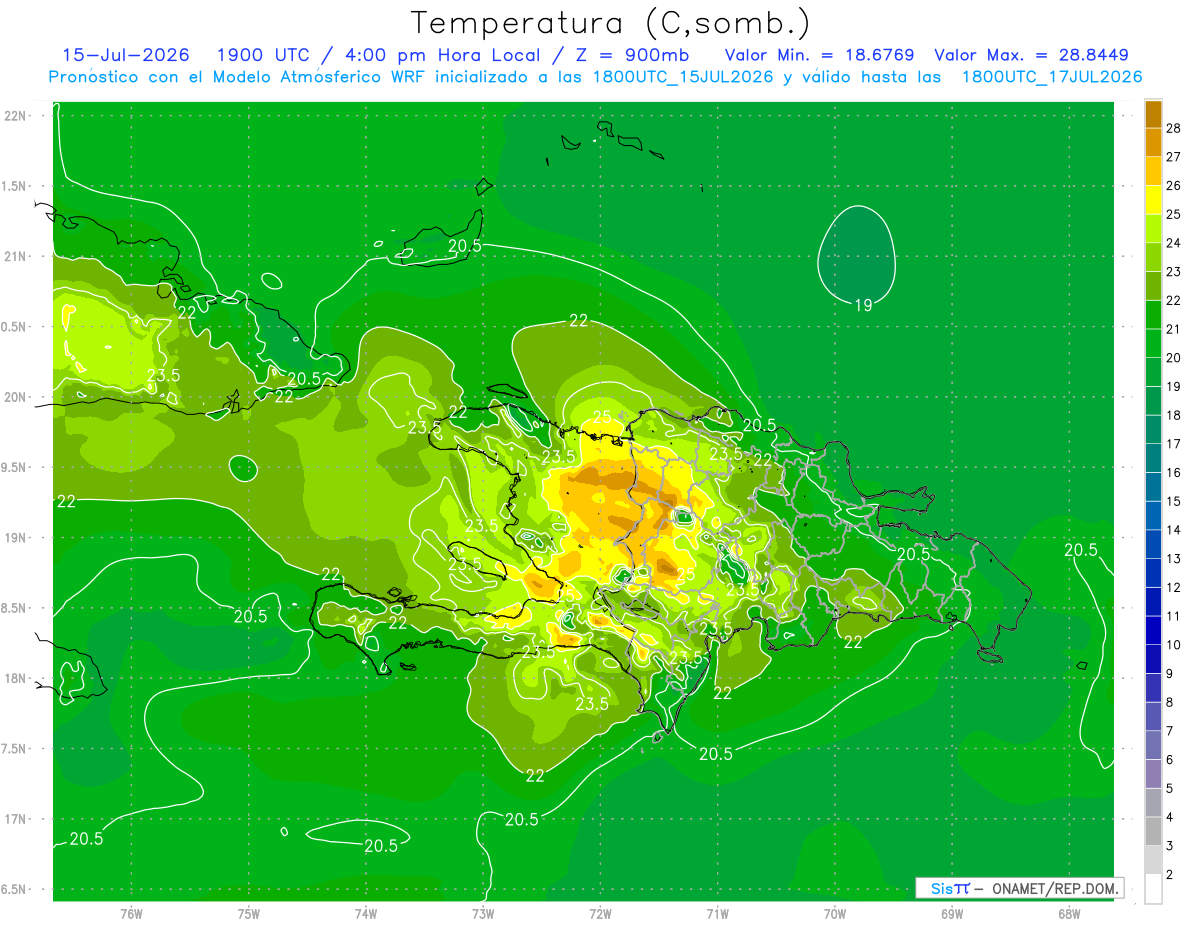Click the '68W' longitude axis label
Screen dimensions: 1200x927
pyautogui.click(x=1069, y=913)
